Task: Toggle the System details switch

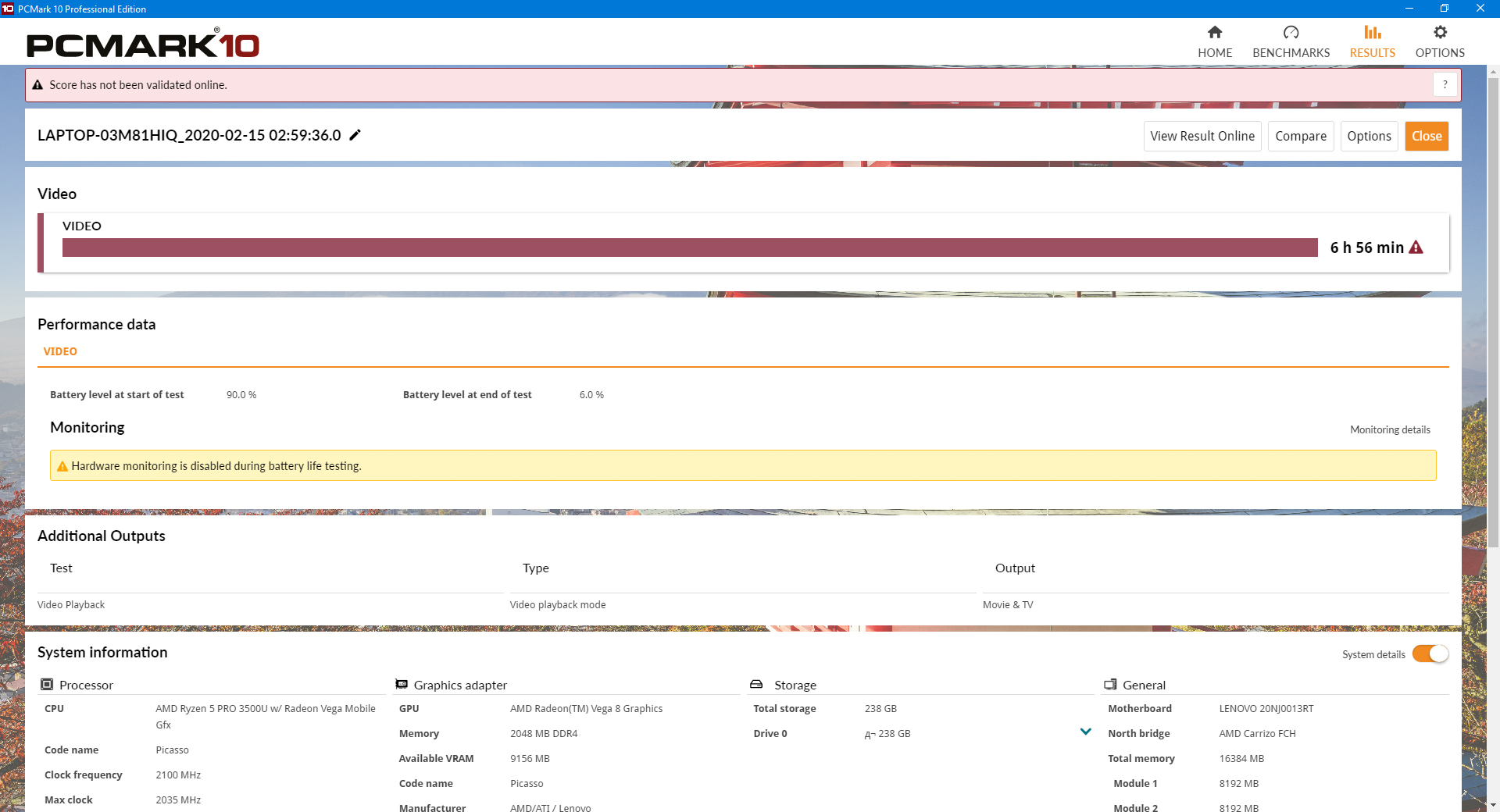Action: point(1430,654)
